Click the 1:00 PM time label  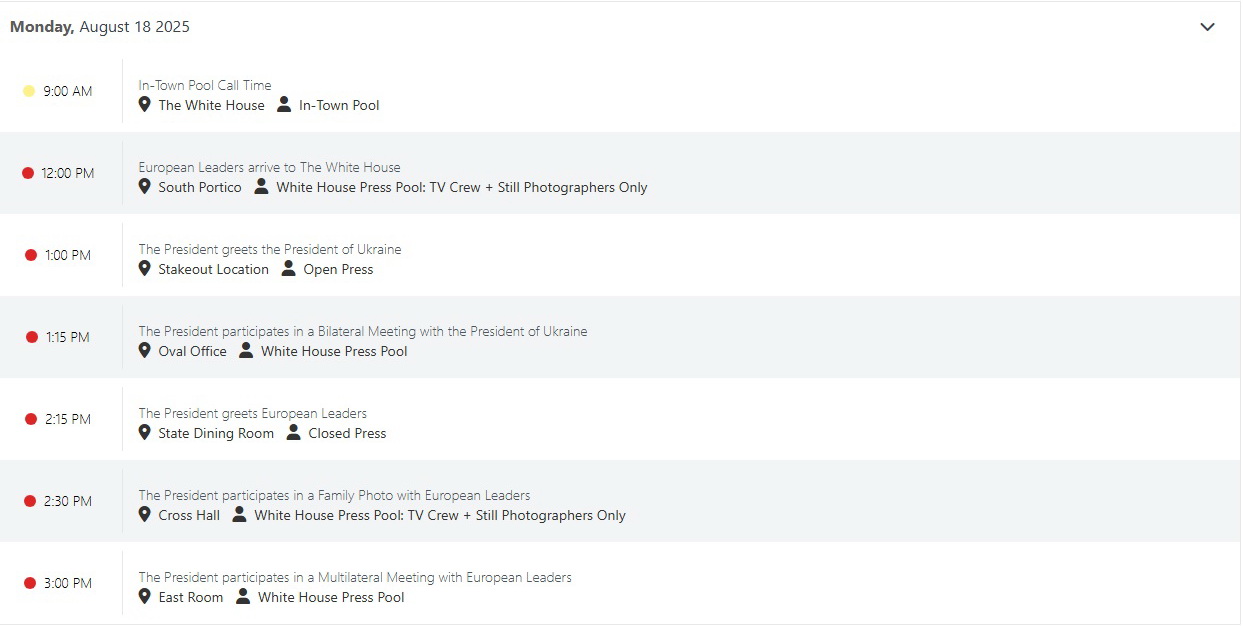click(x=68, y=255)
